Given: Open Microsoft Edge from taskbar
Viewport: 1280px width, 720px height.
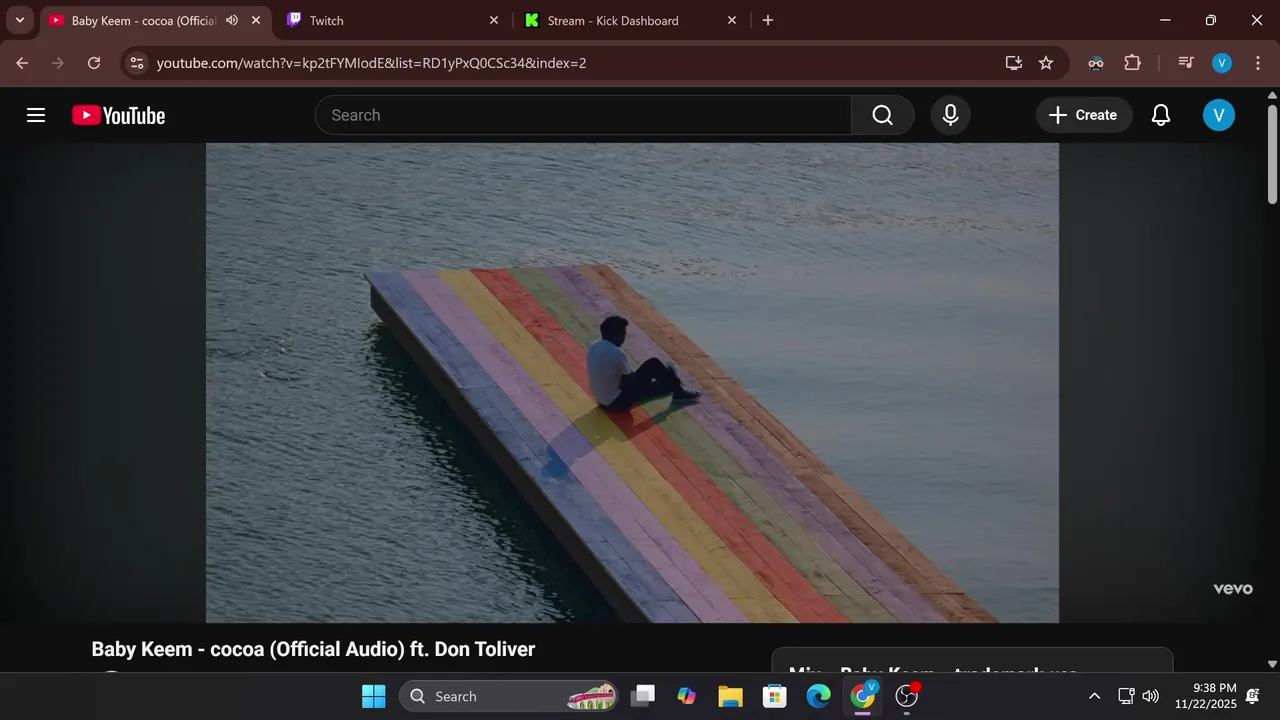Looking at the screenshot, I should point(819,696).
